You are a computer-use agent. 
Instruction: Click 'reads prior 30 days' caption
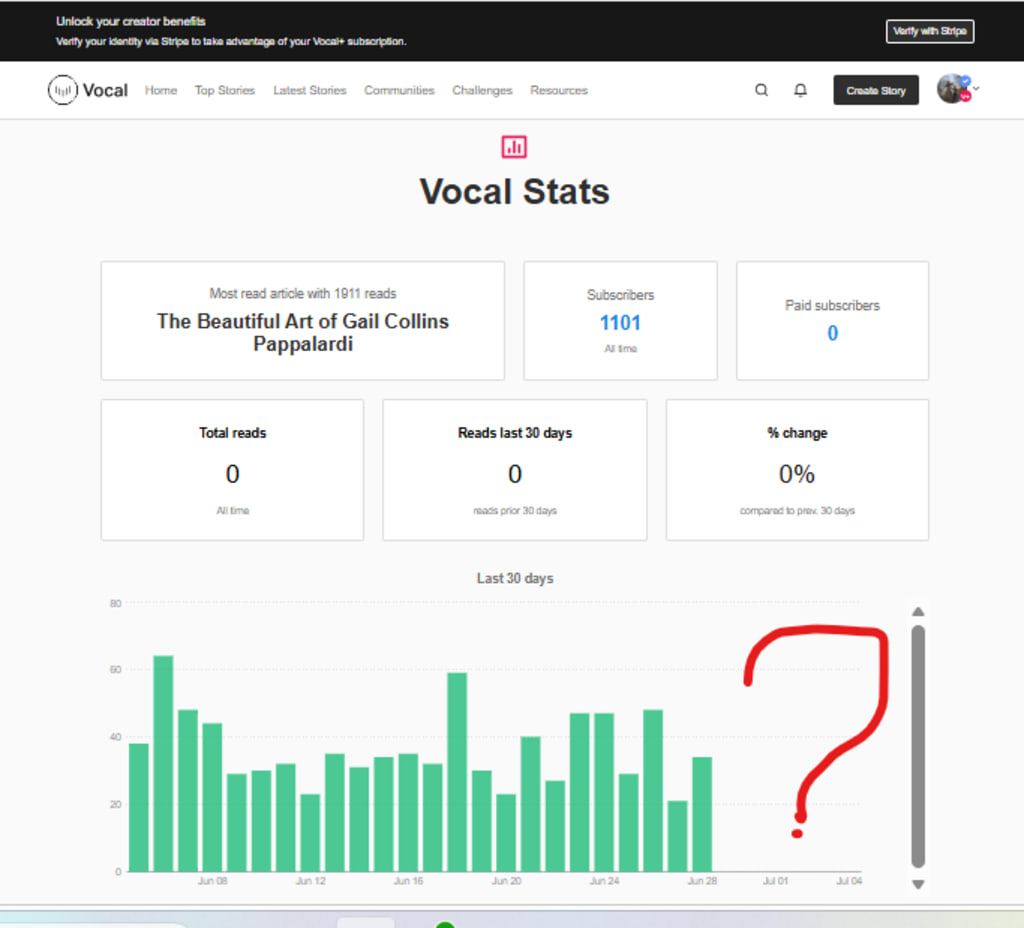[x=515, y=511]
